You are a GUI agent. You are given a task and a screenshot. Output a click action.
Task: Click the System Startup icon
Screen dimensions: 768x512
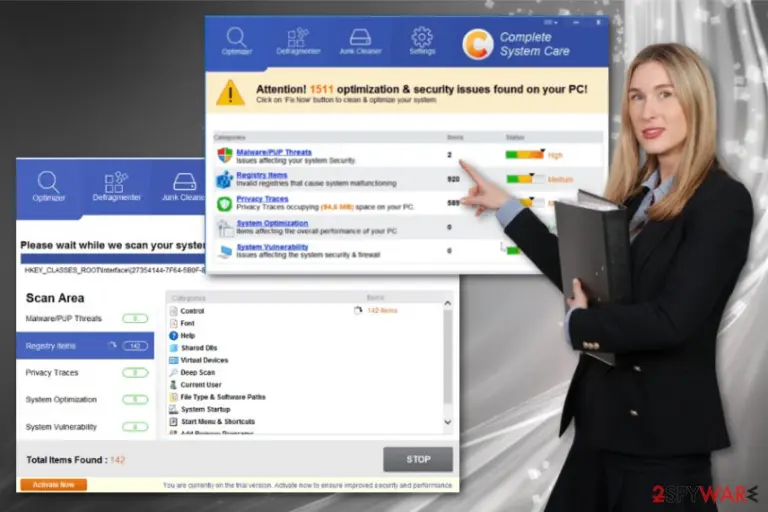[173, 409]
